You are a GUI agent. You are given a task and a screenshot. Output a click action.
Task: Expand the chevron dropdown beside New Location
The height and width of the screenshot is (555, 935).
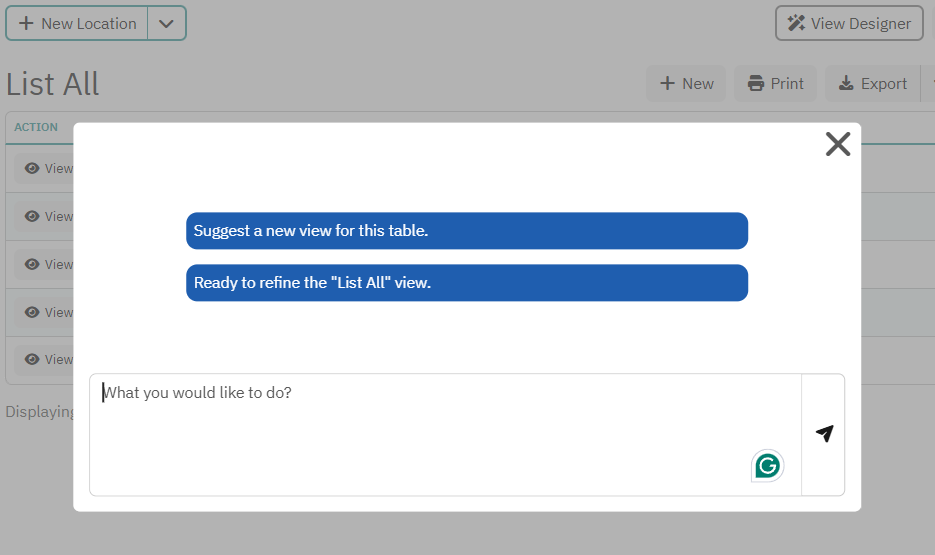click(x=166, y=23)
